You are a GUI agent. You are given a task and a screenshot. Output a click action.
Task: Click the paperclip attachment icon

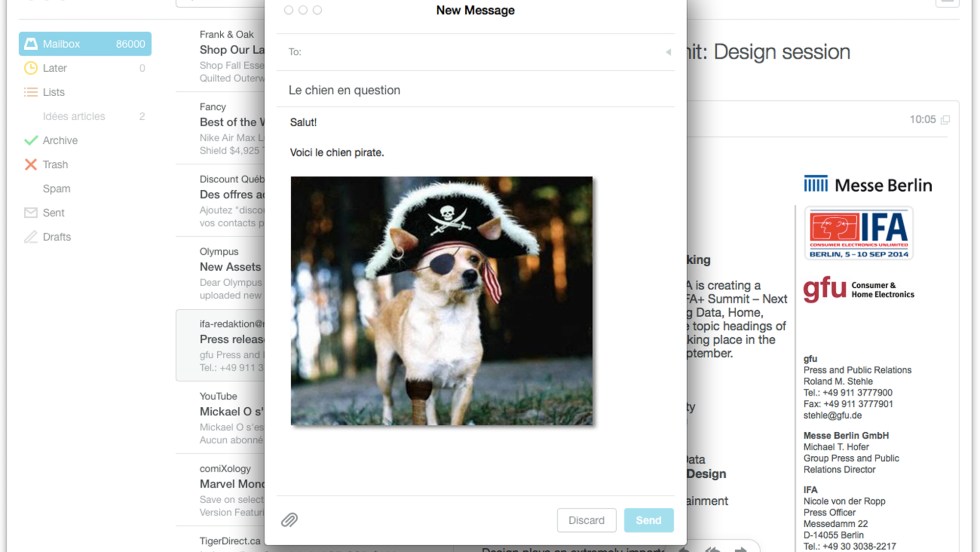click(289, 520)
